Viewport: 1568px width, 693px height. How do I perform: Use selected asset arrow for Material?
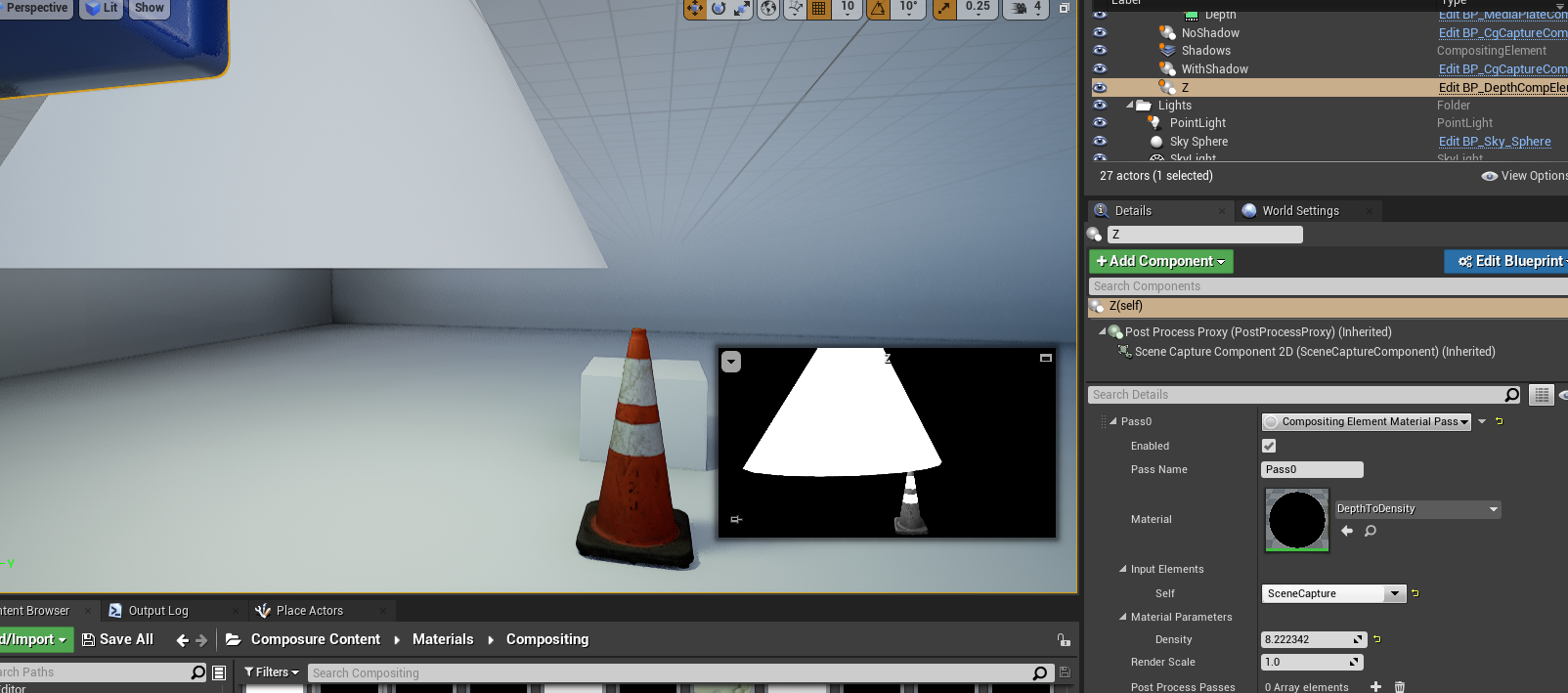coord(1347,531)
